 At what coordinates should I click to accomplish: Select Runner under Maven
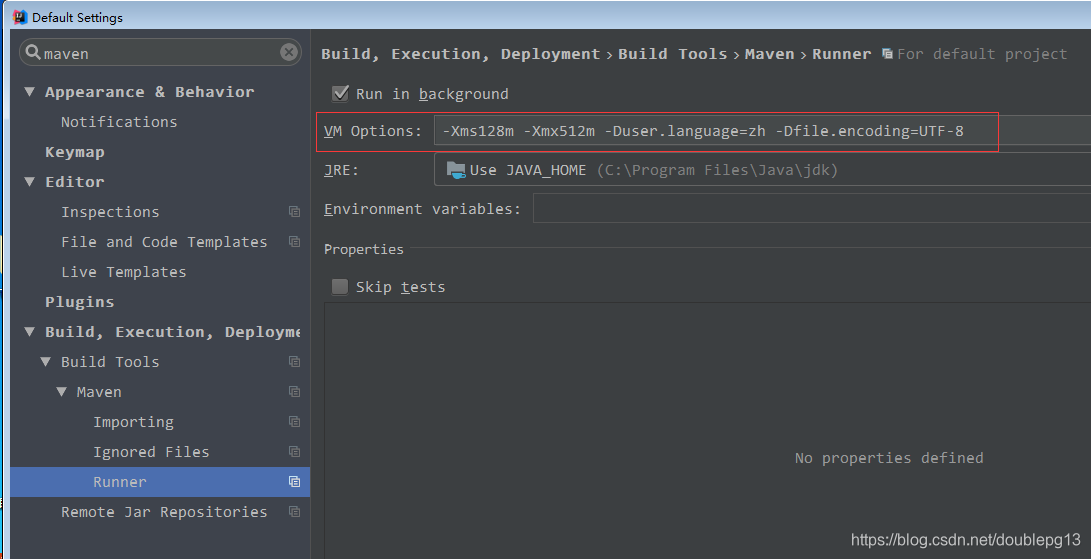pyautogui.click(x=120, y=482)
